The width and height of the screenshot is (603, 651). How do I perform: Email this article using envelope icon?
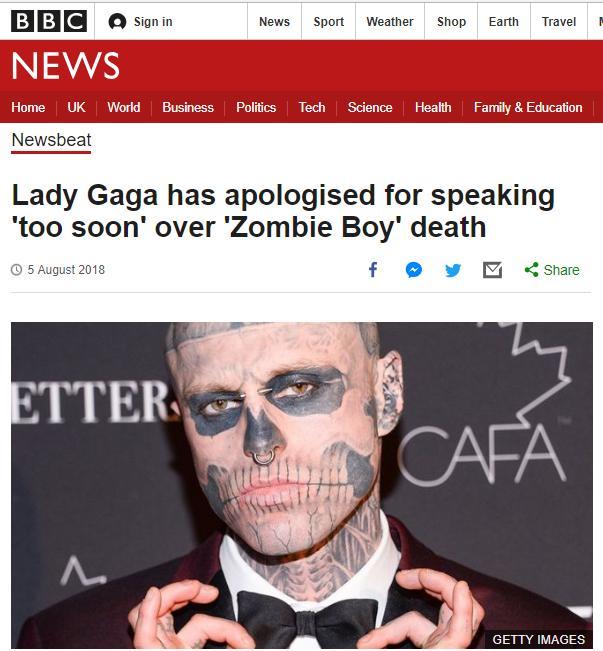pos(493,270)
